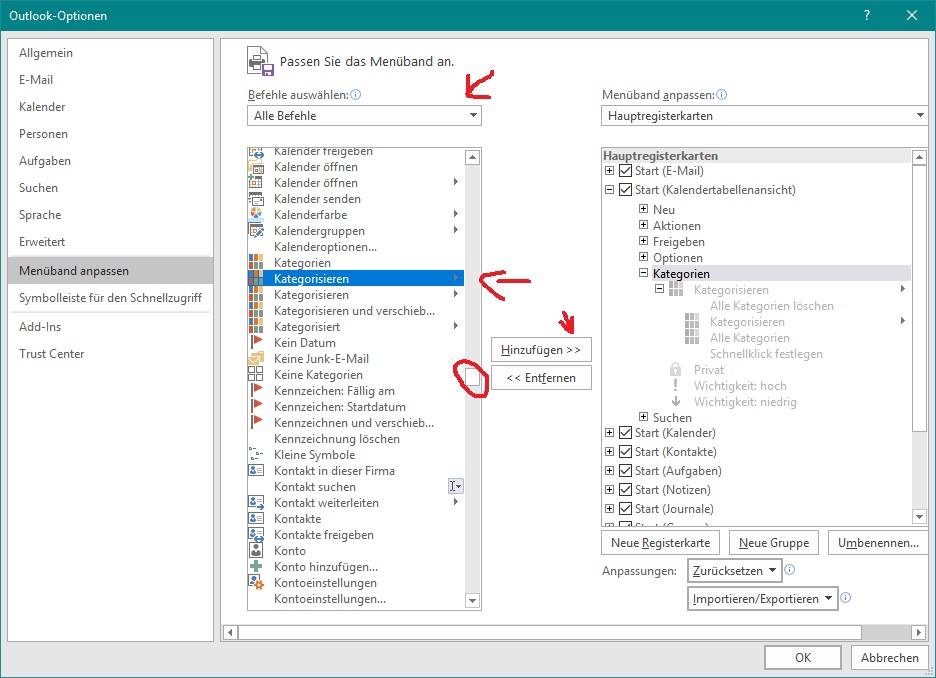
Task: Click the Neue Registerkarte button
Action: coord(660,543)
